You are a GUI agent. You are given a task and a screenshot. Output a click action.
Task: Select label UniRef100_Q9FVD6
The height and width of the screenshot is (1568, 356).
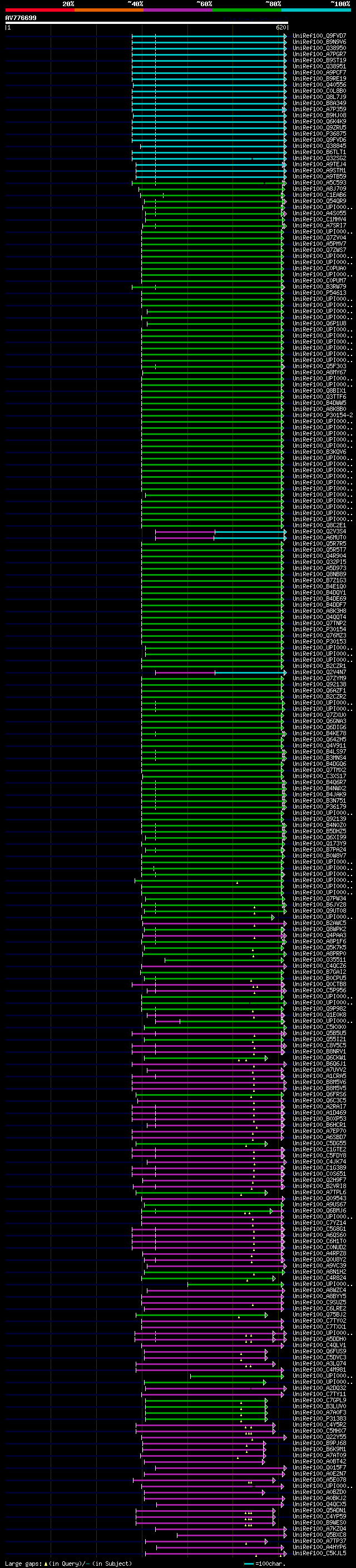tap(319, 140)
